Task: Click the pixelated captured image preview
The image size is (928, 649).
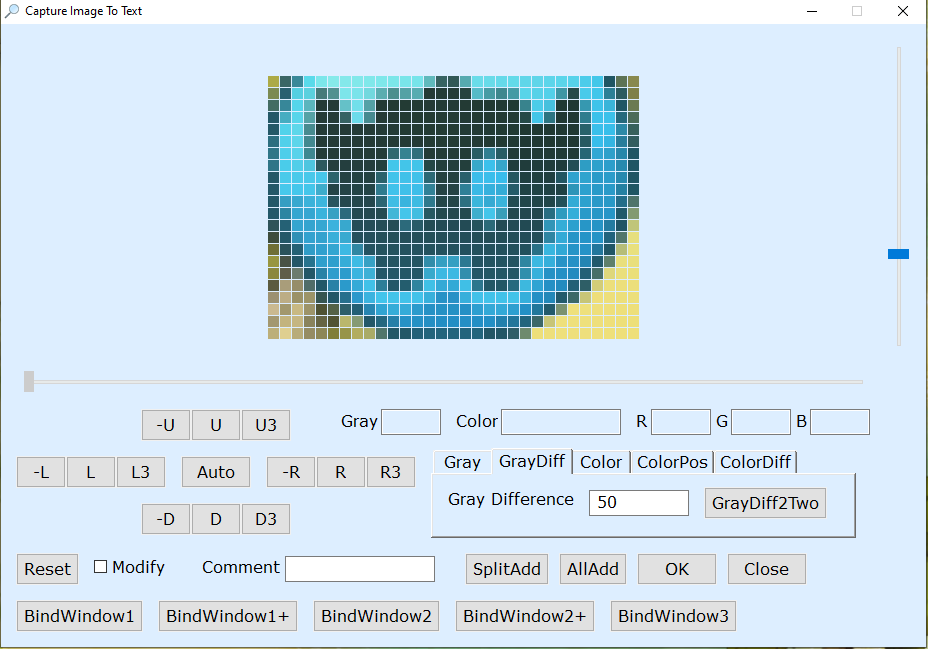Action: point(453,207)
